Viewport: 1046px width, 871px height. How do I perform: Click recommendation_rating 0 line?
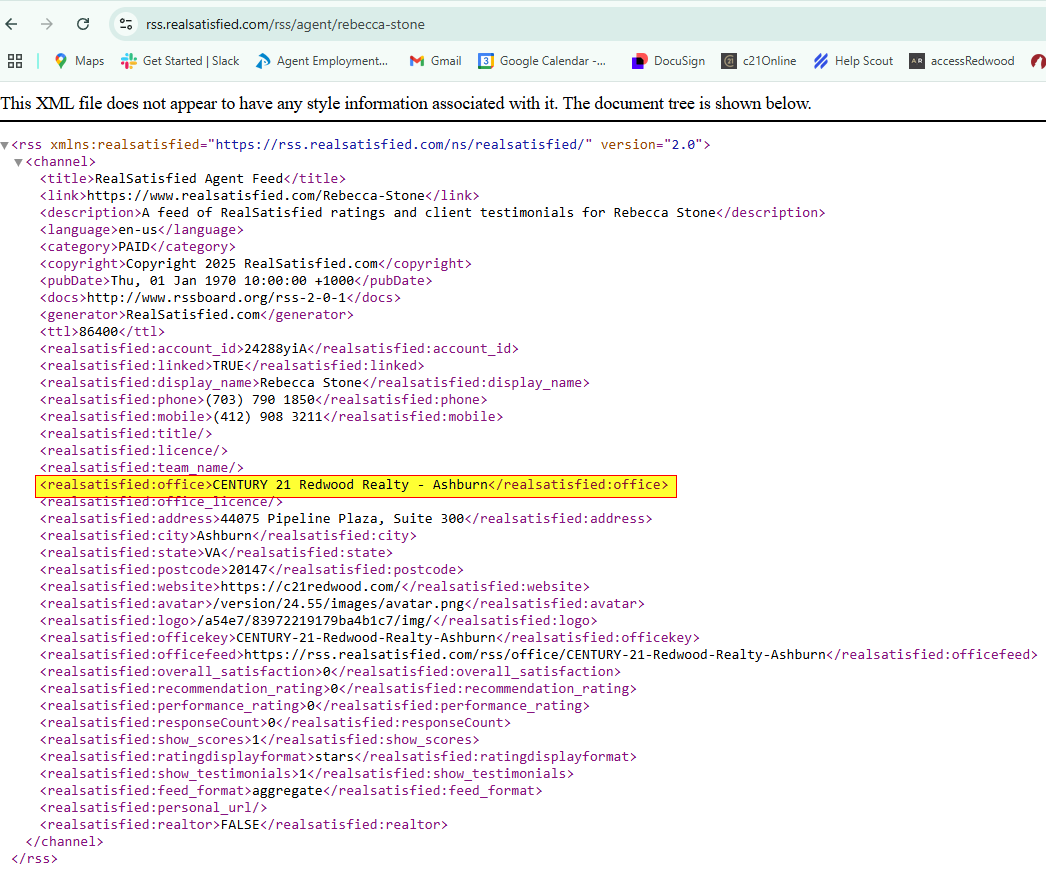click(338, 689)
